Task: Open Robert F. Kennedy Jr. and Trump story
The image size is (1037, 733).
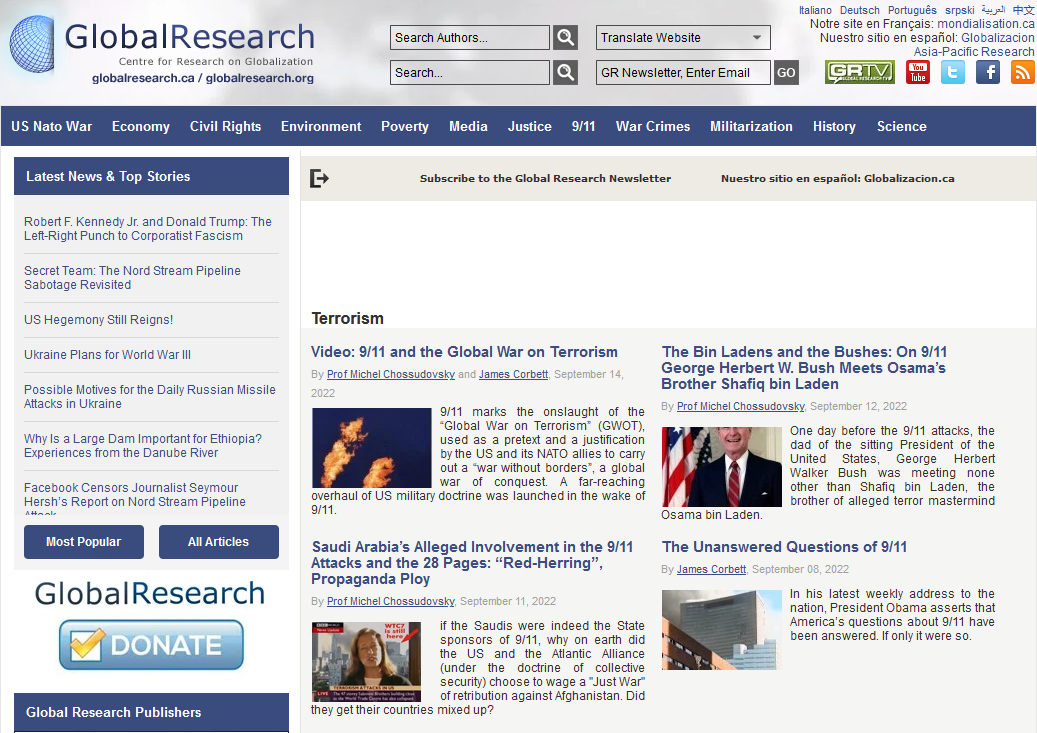Action: click(x=147, y=229)
